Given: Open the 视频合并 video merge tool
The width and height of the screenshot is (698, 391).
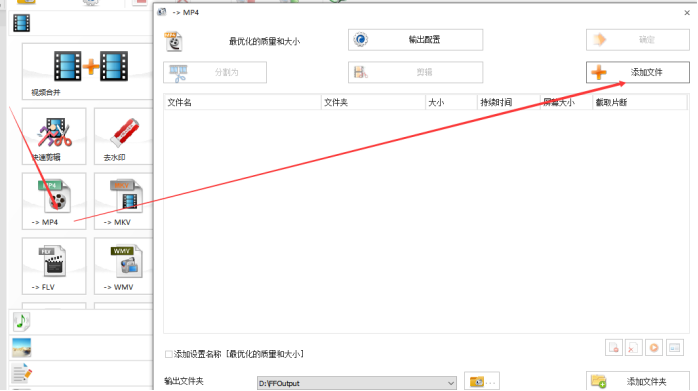Looking at the screenshot, I should click(87, 71).
